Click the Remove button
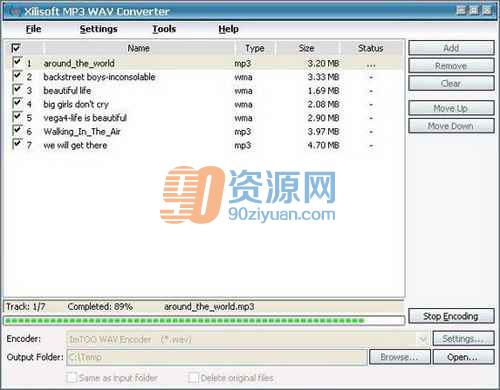The height and width of the screenshot is (390, 500). (x=451, y=66)
